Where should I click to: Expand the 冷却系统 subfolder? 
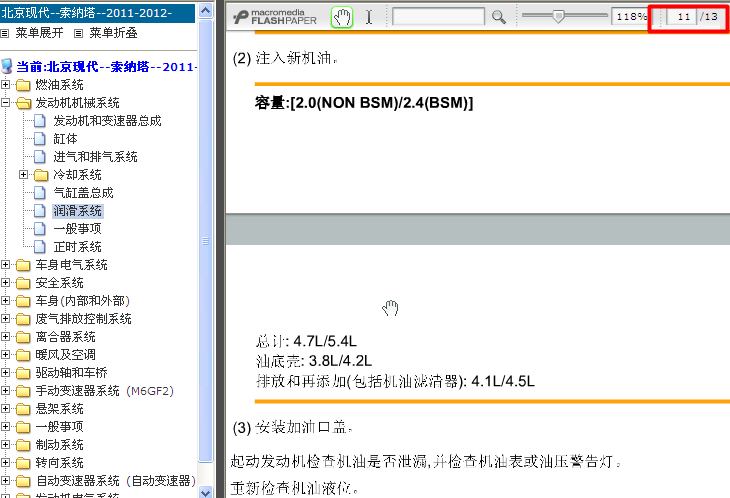(x=23, y=175)
